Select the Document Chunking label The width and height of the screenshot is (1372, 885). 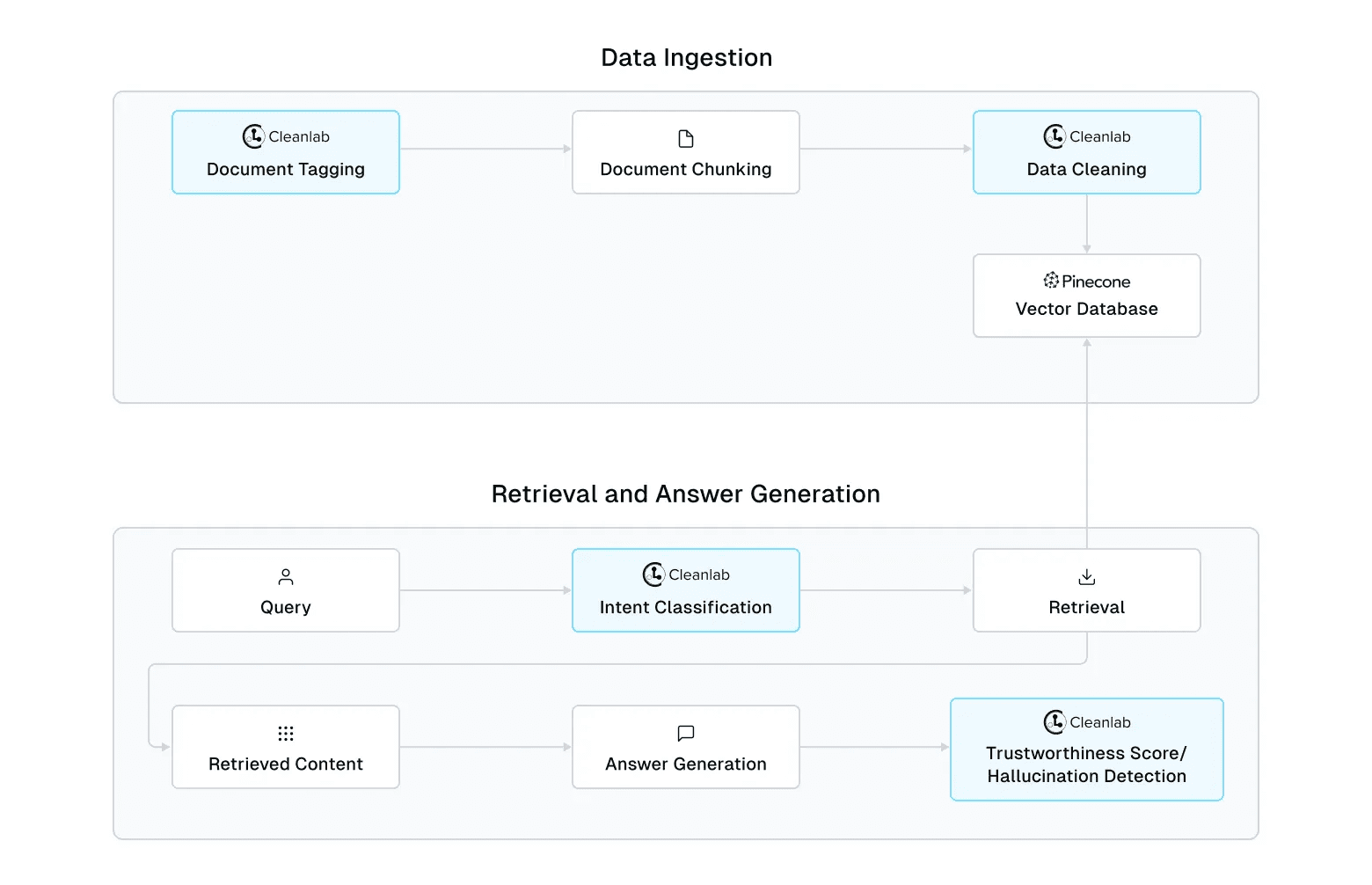pos(686,169)
